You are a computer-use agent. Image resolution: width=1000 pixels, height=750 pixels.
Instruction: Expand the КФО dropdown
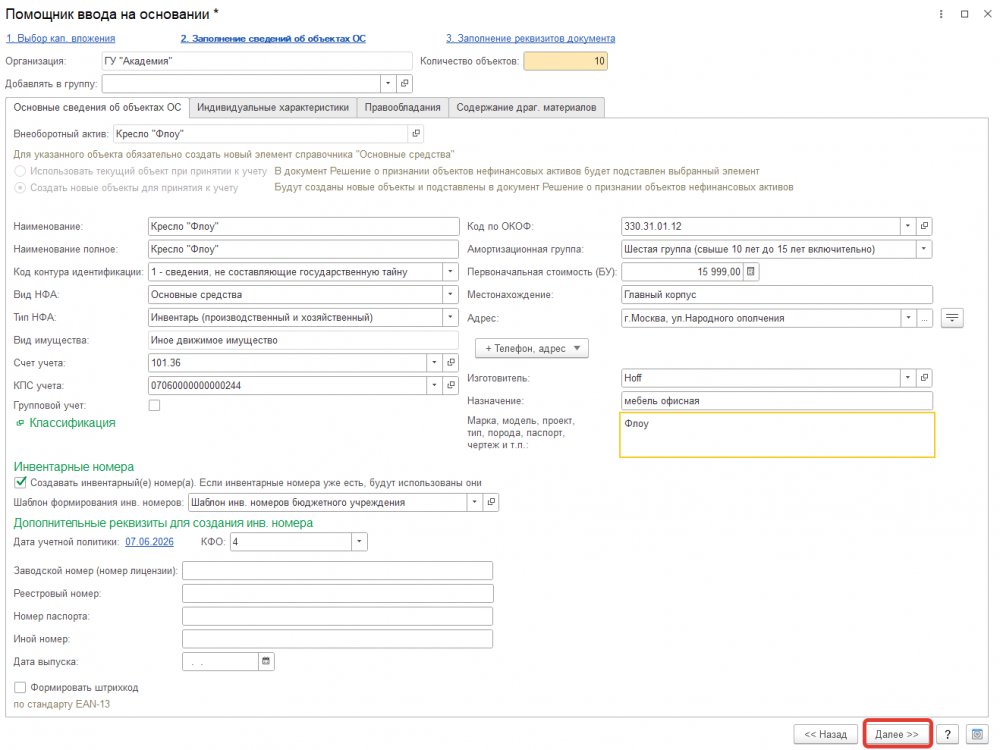(360, 542)
